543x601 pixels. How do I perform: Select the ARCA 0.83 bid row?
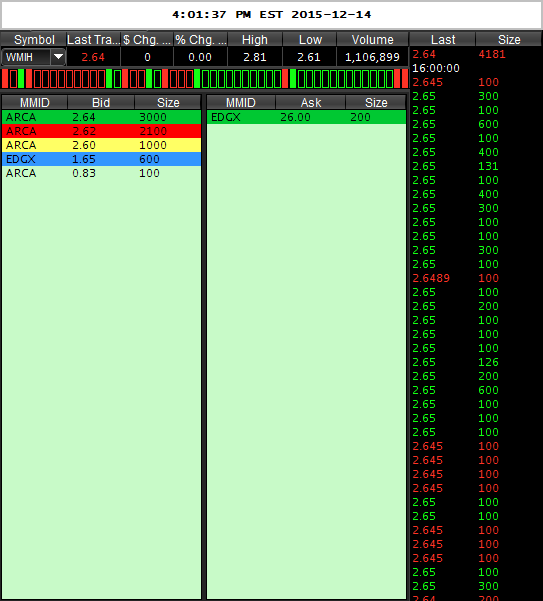click(102, 173)
